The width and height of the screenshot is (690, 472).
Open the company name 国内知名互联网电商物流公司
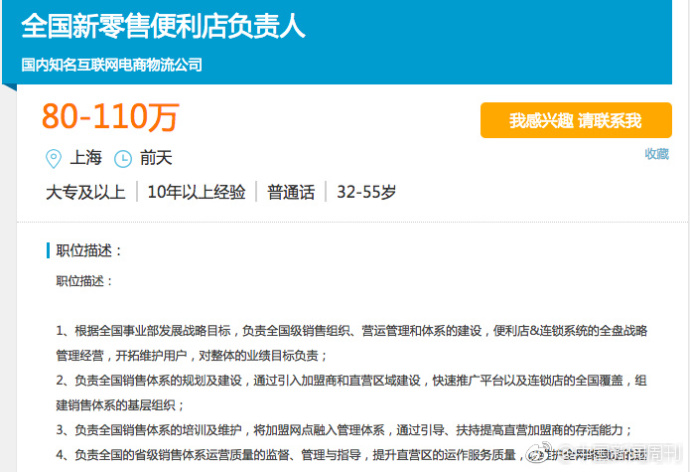click(x=112, y=64)
